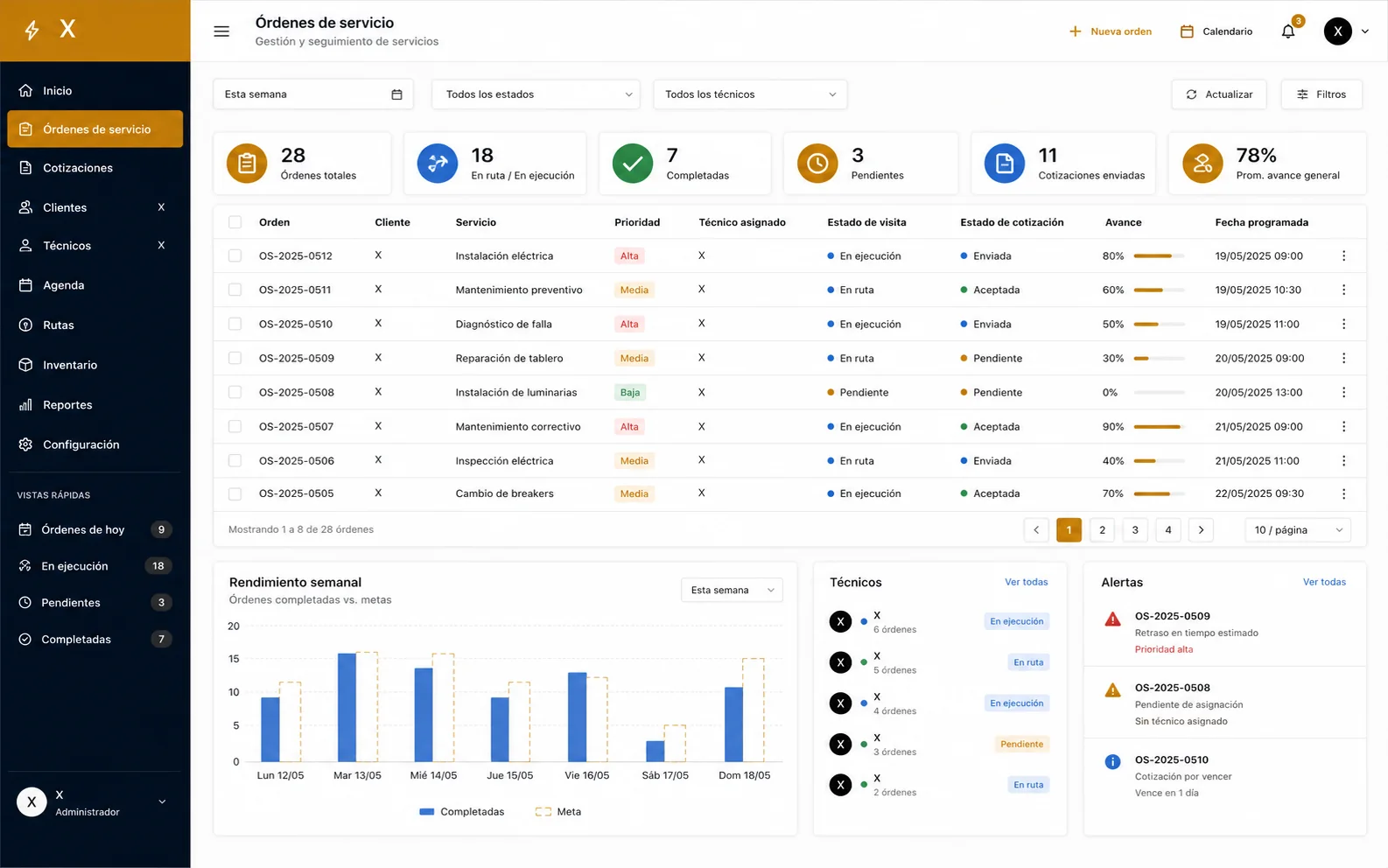The image size is (1388, 868).
Task: Open row actions for OS-2025-0510
Action: point(1343,324)
